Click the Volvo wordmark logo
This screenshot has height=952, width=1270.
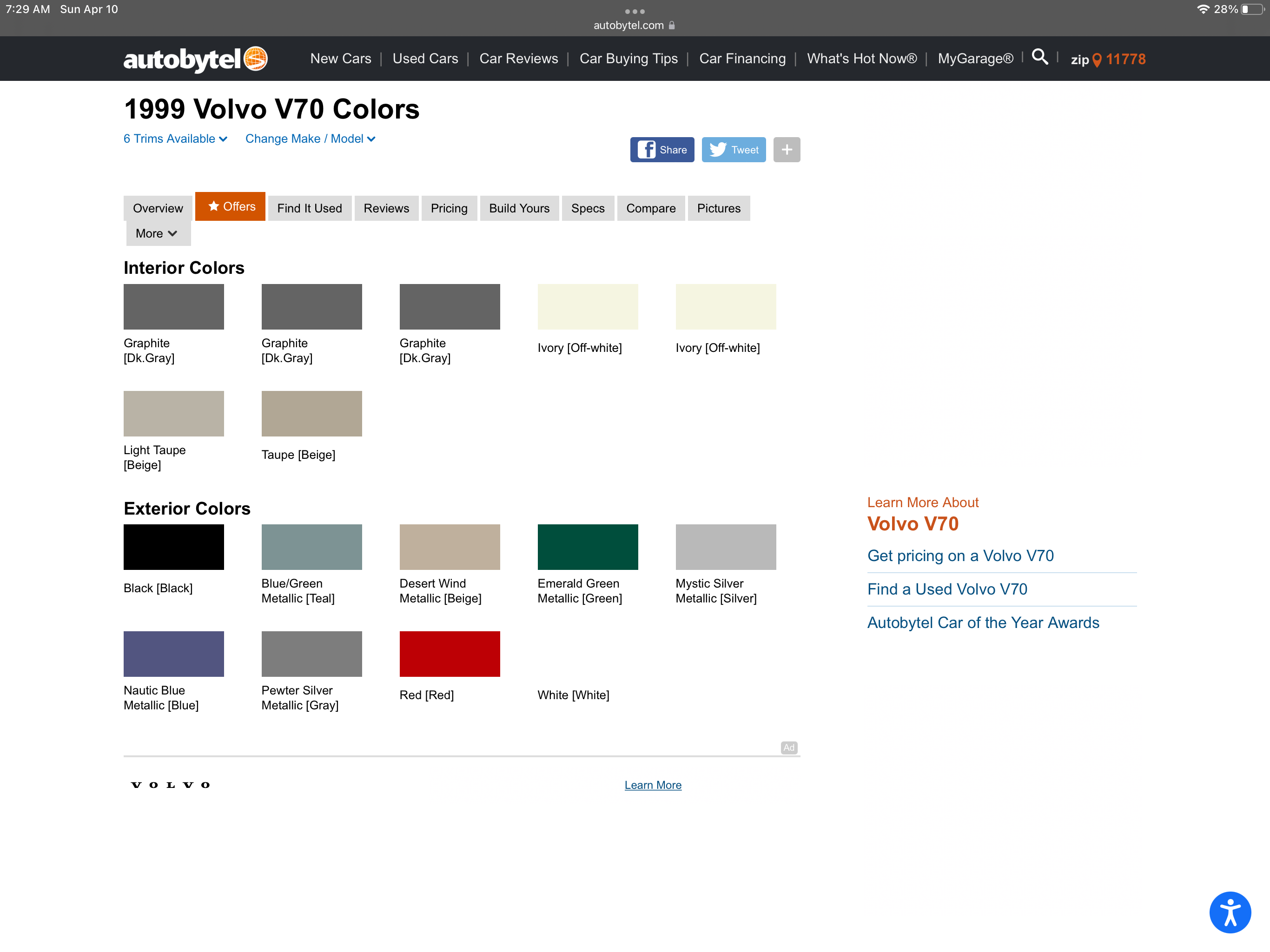coord(170,785)
